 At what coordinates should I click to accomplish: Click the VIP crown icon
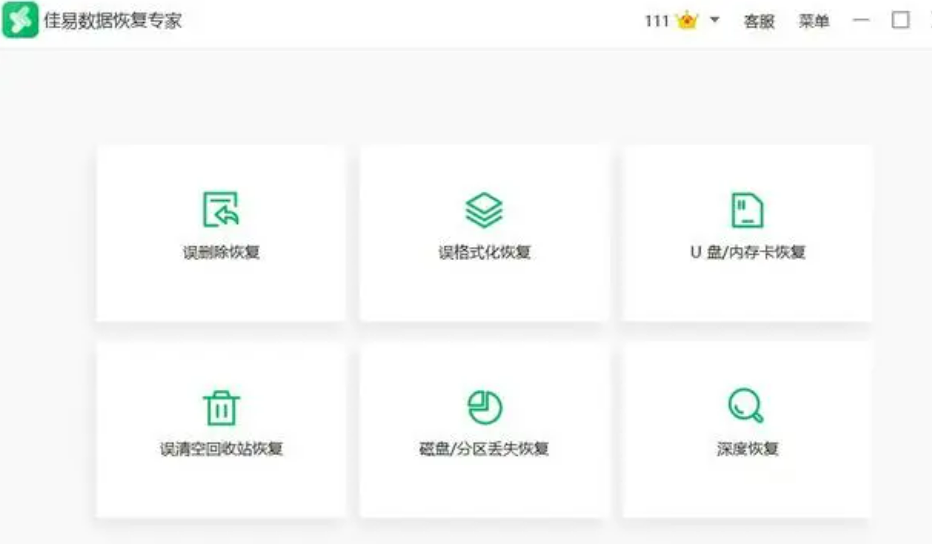pyautogui.click(x=687, y=21)
